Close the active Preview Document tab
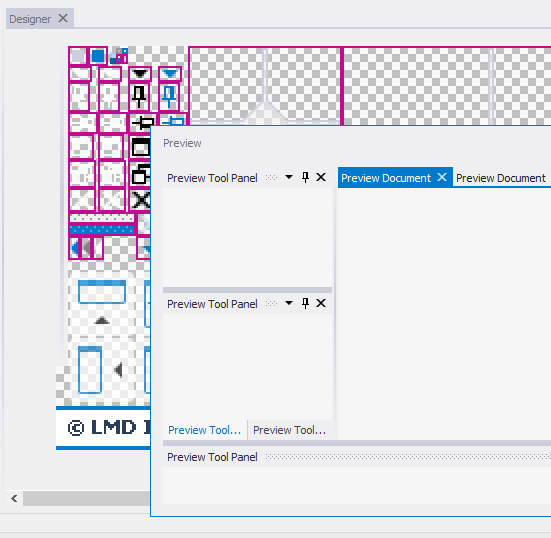 click(442, 177)
